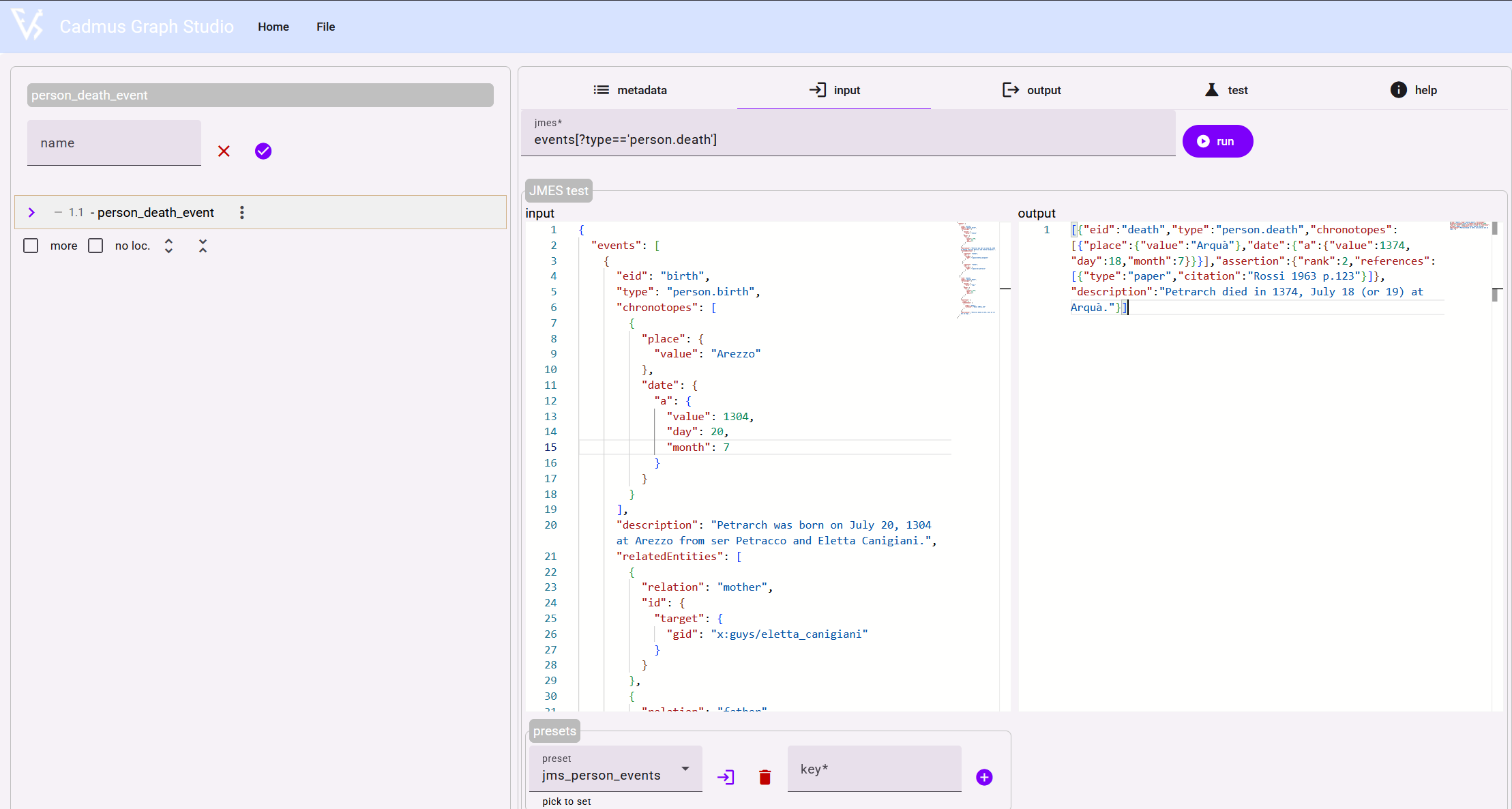Switch to the input tab
1512x809 pixels.
834,90
